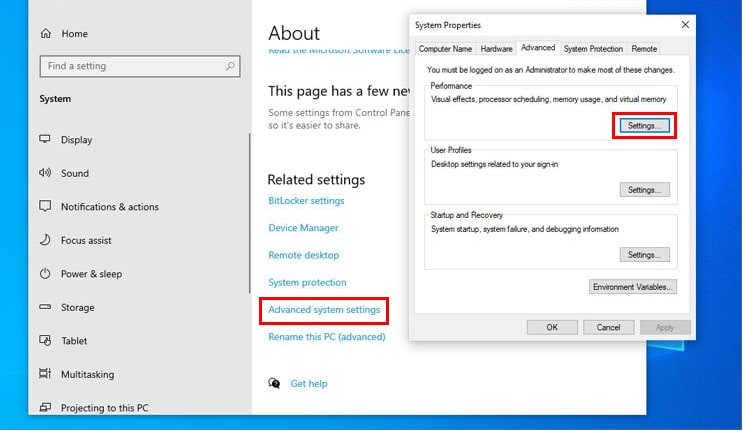The image size is (743, 431).
Task: Select the Storage drive icon
Action: [45, 308]
